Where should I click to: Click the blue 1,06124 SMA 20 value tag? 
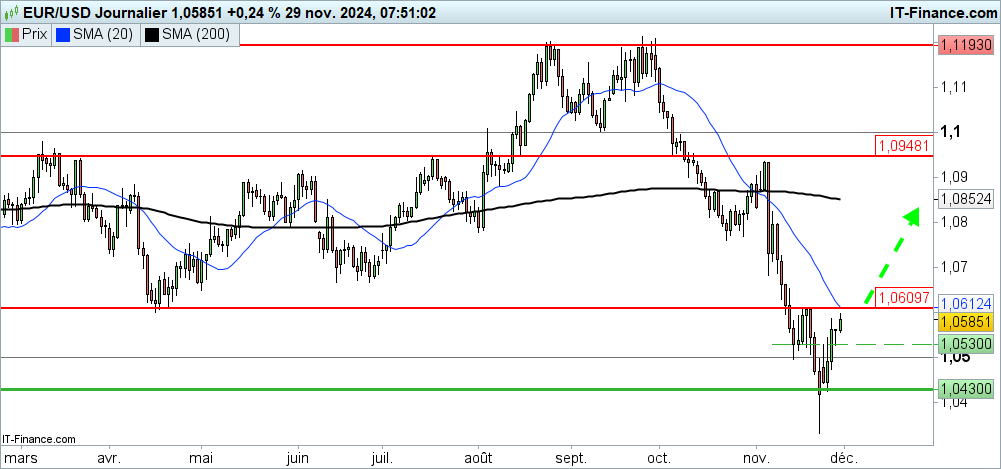[x=965, y=302]
